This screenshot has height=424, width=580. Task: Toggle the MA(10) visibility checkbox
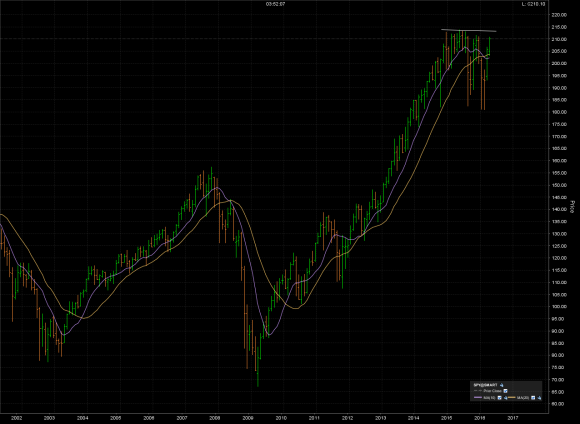tap(499, 398)
